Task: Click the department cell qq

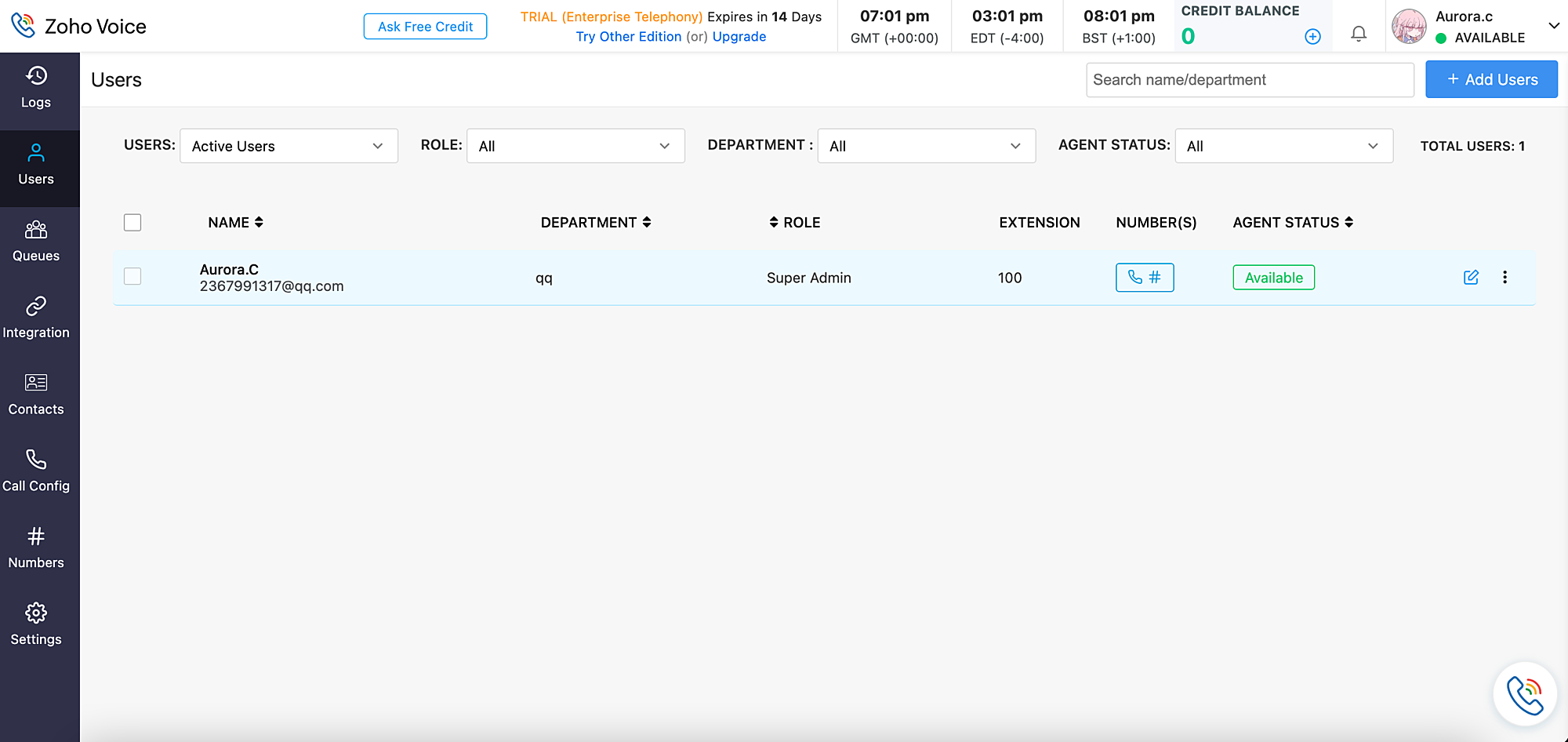Action: pyautogui.click(x=544, y=278)
